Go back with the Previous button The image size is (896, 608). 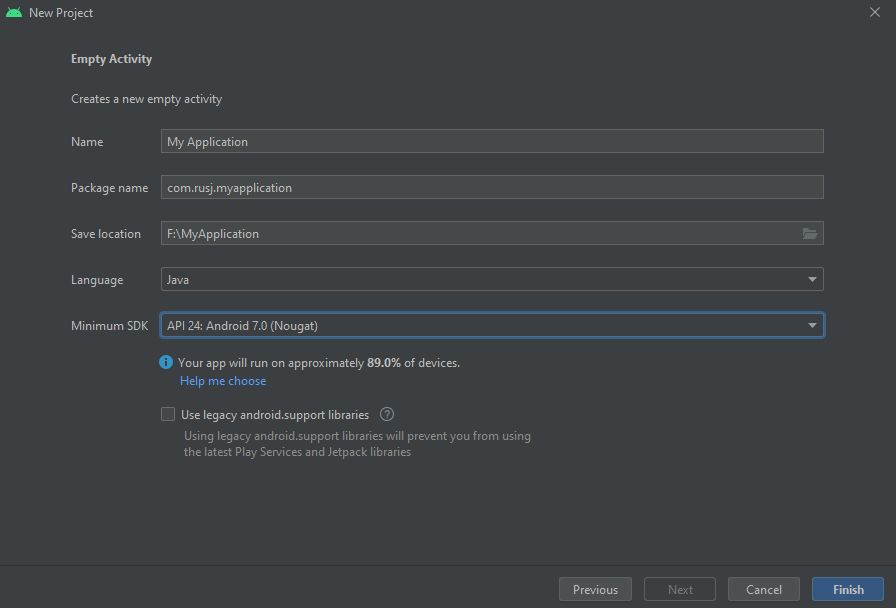(x=595, y=590)
